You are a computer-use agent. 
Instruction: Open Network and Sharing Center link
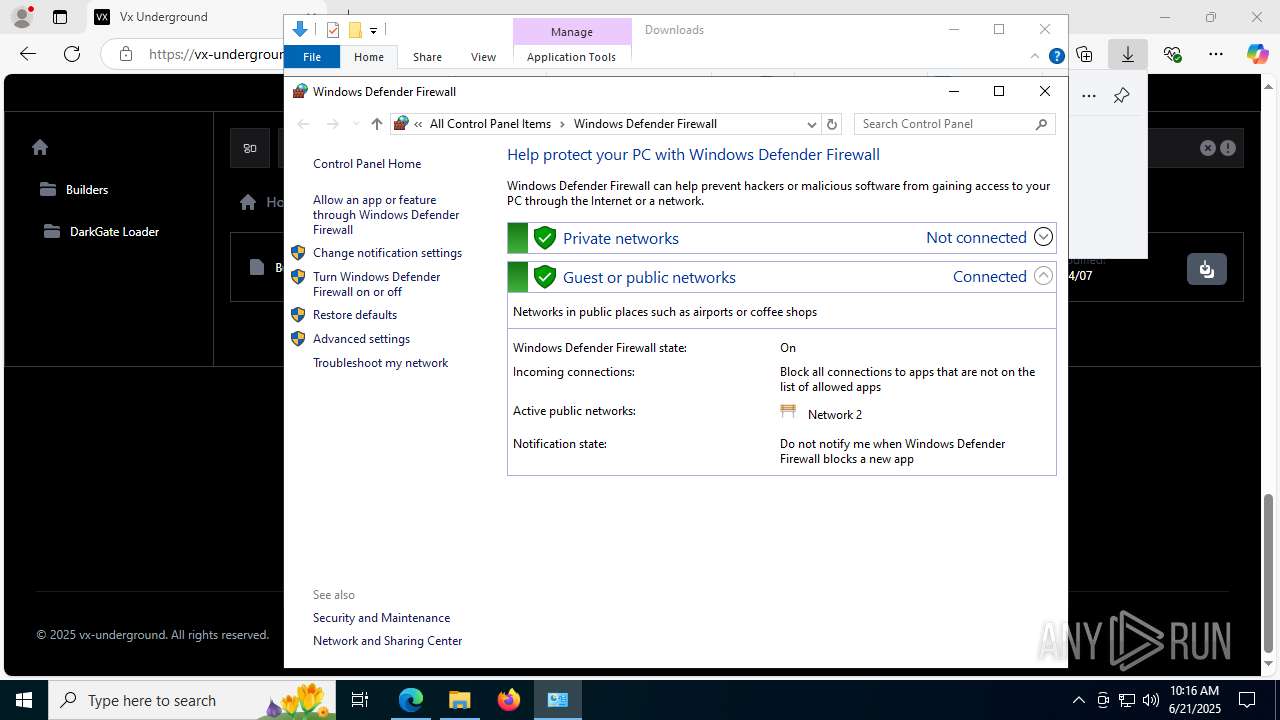(x=387, y=641)
